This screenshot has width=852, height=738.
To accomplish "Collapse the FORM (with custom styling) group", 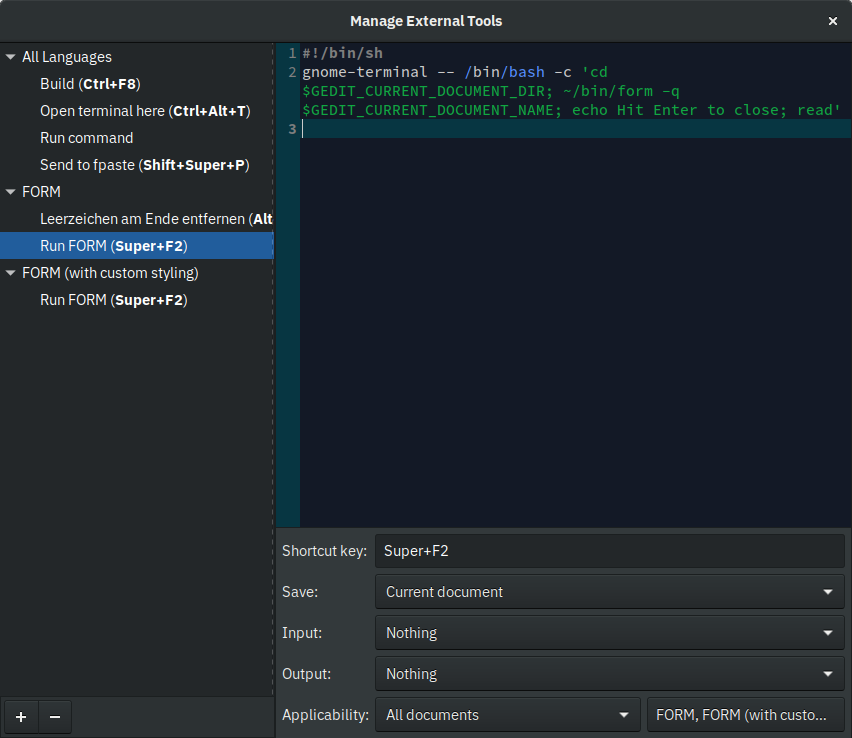I will point(10,273).
